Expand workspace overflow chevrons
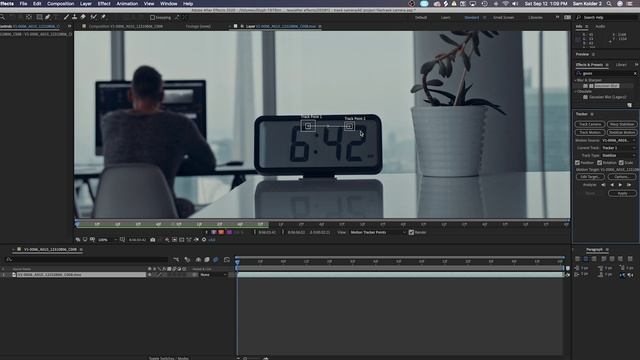 tap(557, 18)
